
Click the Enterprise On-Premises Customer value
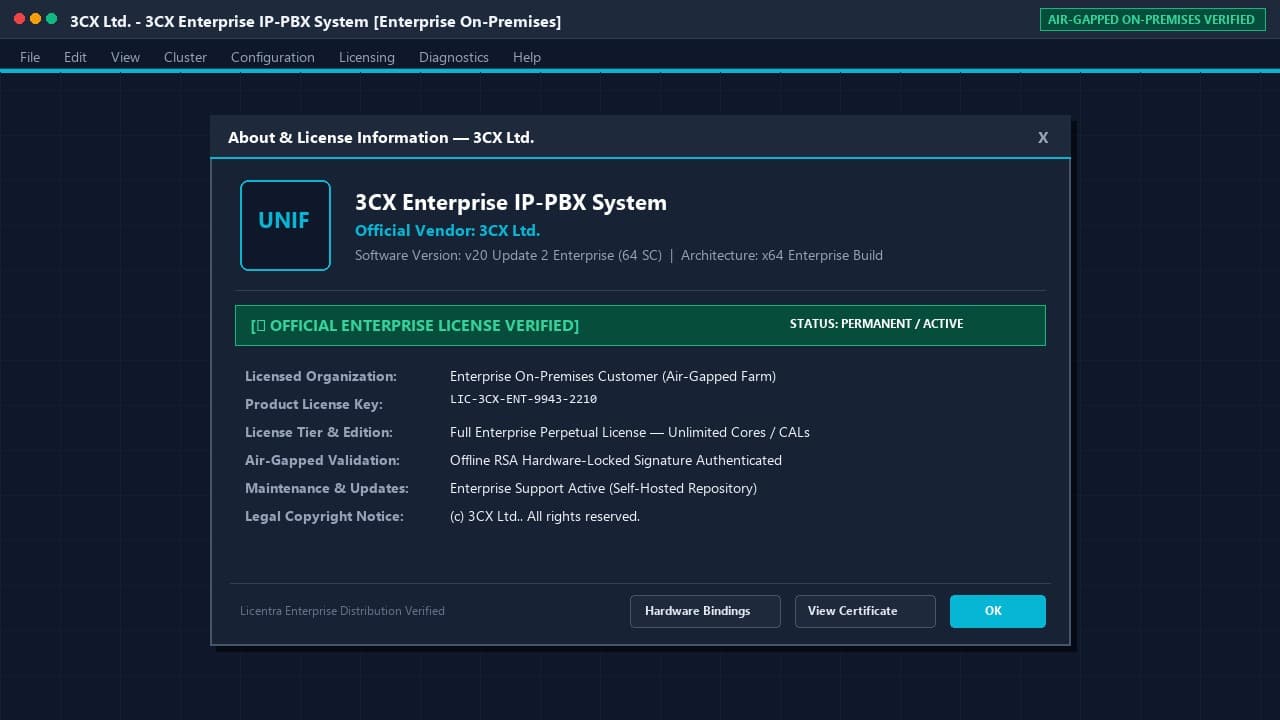(x=613, y=376)
